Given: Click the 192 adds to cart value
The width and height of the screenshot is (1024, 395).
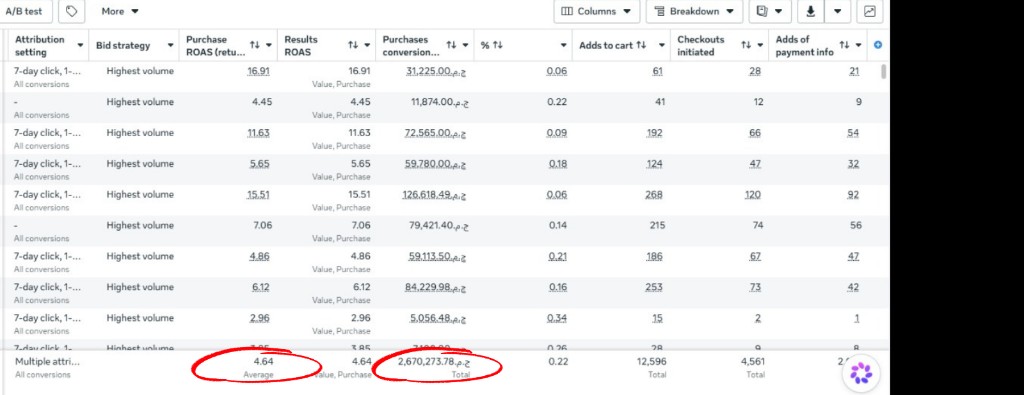Looking at the screenshot, I should click(x=654, y=133).
